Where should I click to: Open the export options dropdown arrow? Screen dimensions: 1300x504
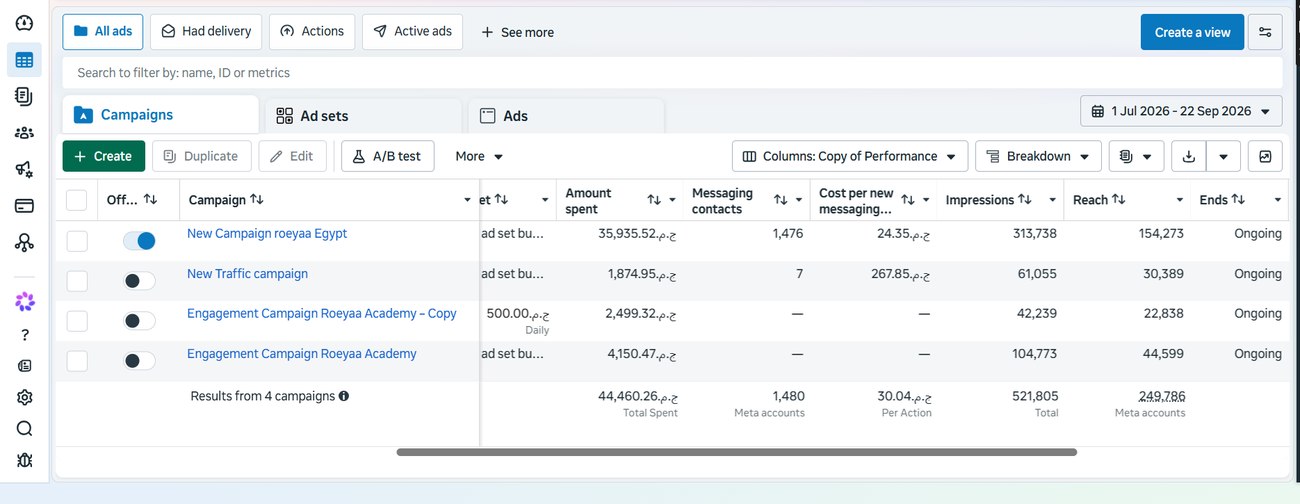1224,156
